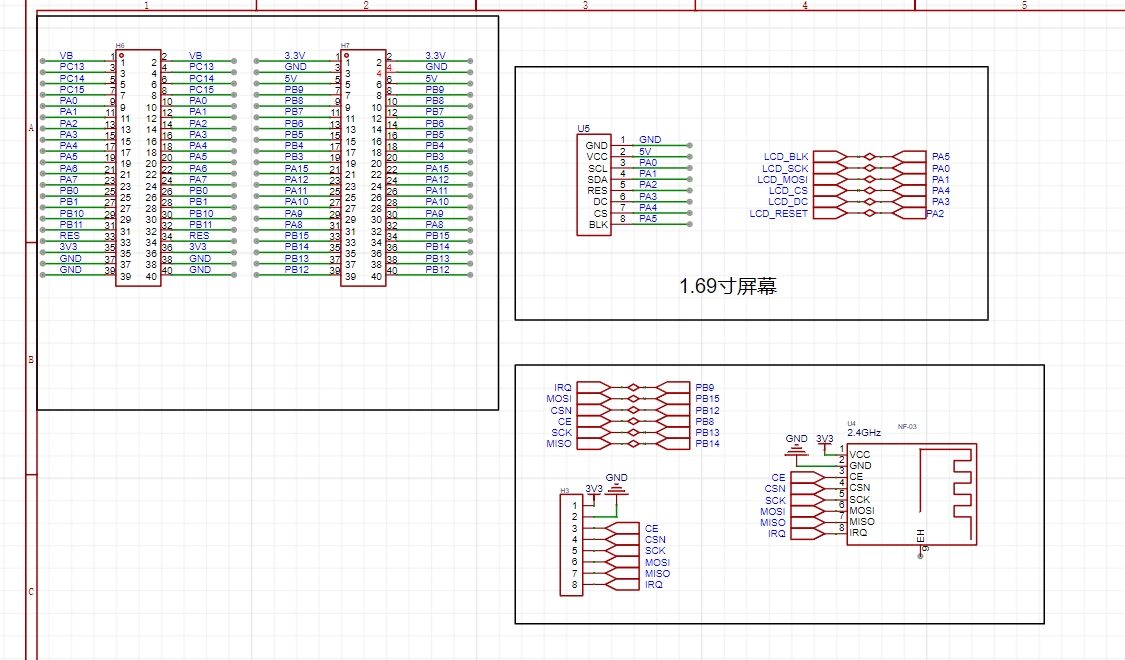Click the PA2 label beside the LCD_RESET port
The height and width of the screenshot is (660, 1125).
coord(936,214)
